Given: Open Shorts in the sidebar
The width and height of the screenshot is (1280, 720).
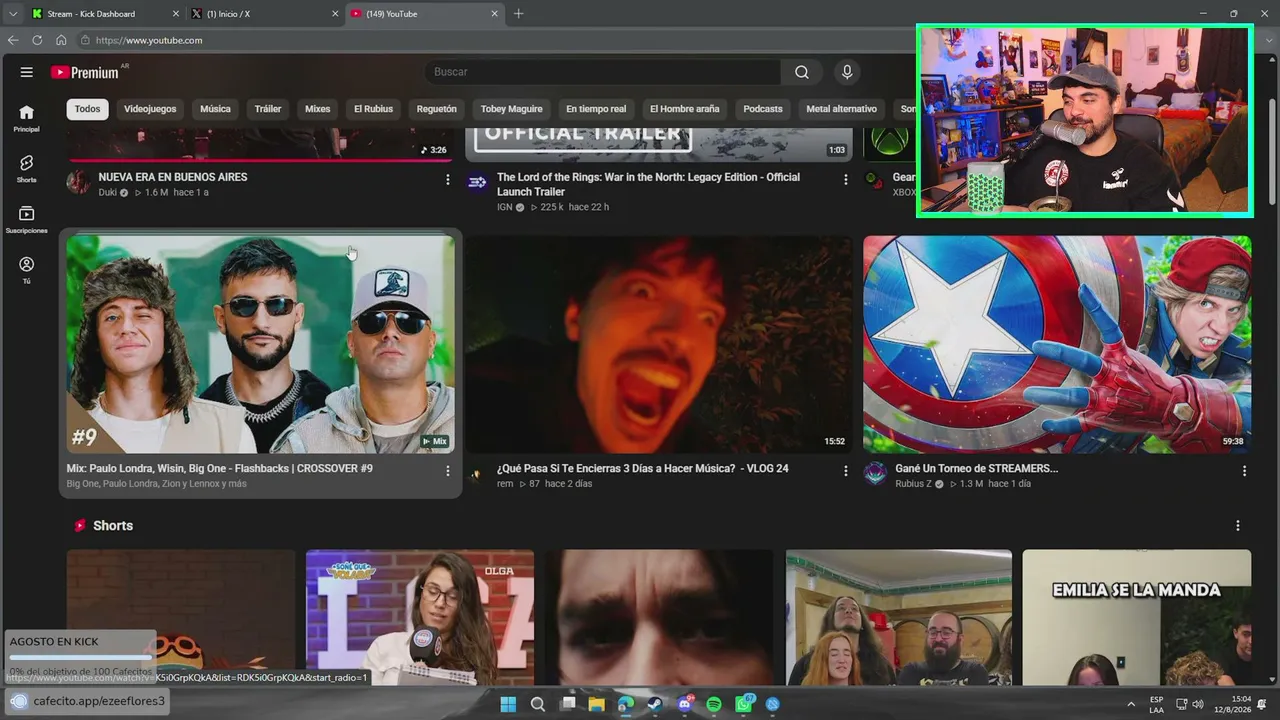Looking at the screenshot, I should pyautogui.click(x=27, y=168).
